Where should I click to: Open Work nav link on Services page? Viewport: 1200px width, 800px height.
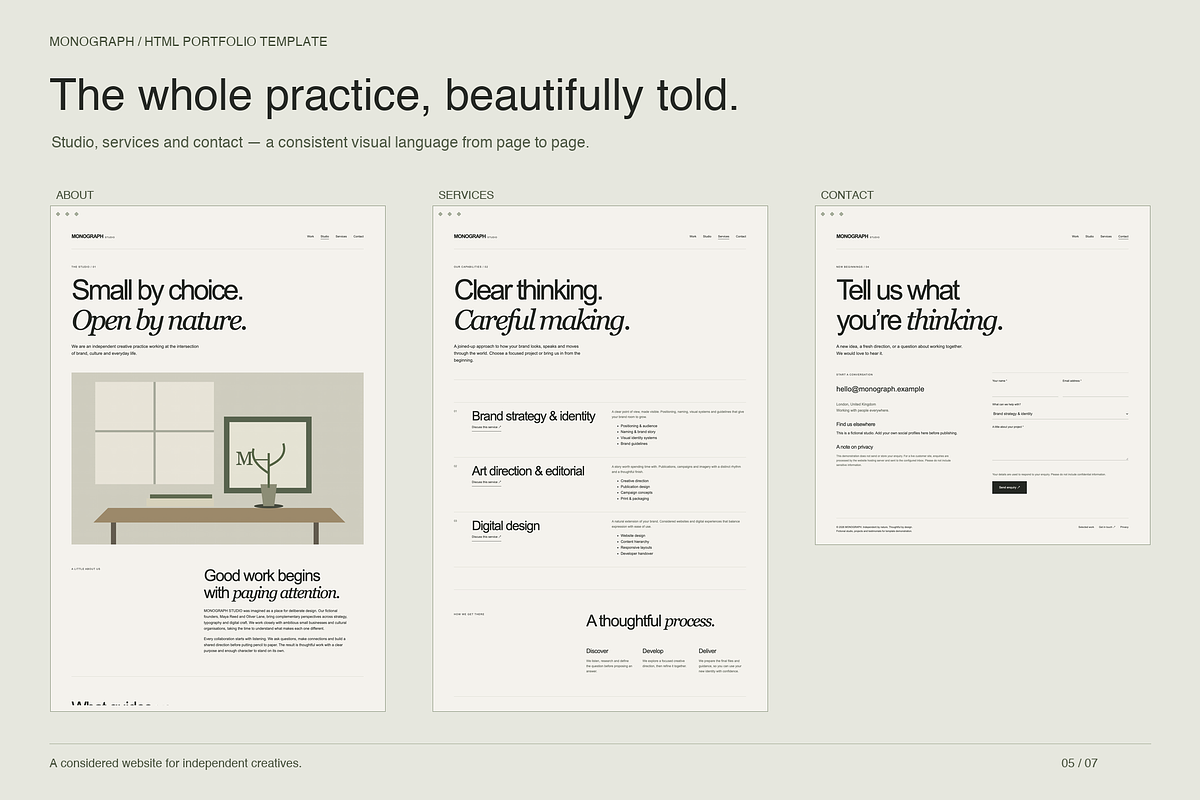click(693, 236)
